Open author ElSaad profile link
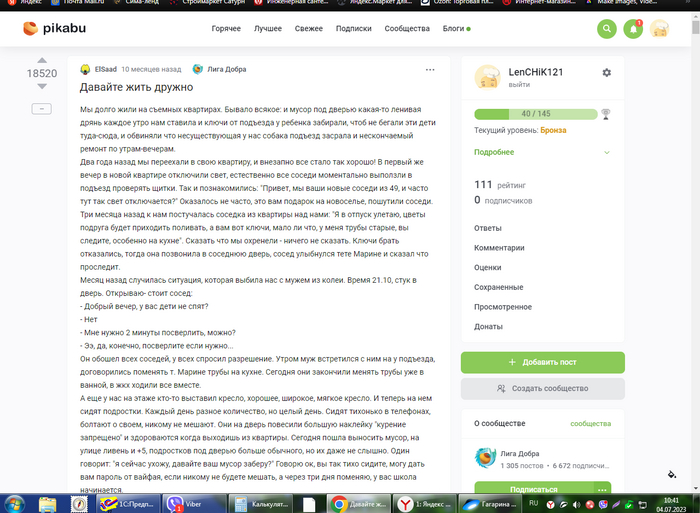 [x=106, y=69]
